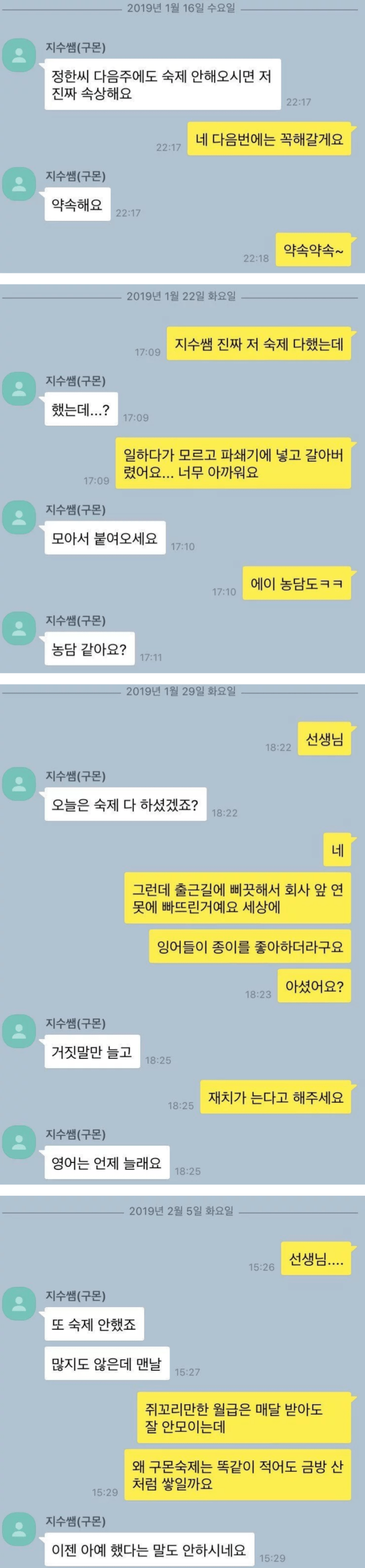365x1568 pixels.
Task: Tap the 2019년 1월 22일 화요일 date divider
Action: (182, 296)
